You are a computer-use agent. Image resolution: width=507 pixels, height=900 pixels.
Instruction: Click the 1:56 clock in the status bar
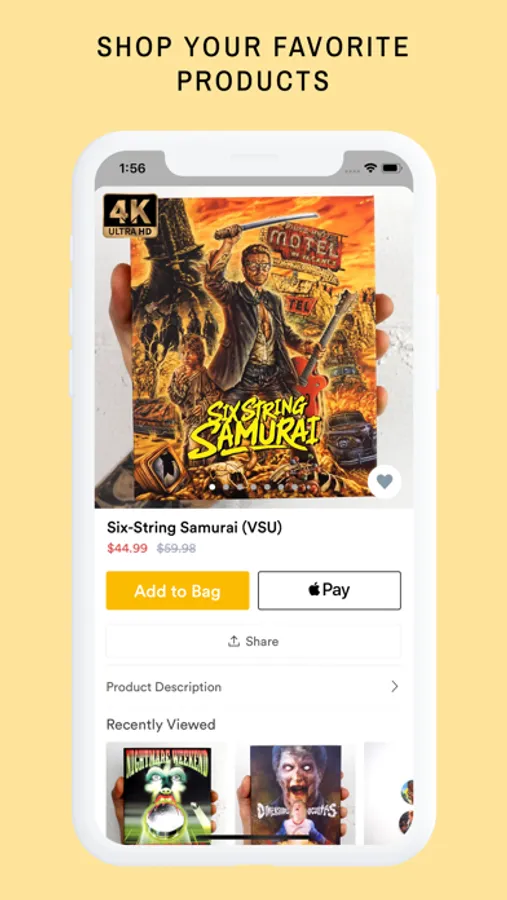132,168
